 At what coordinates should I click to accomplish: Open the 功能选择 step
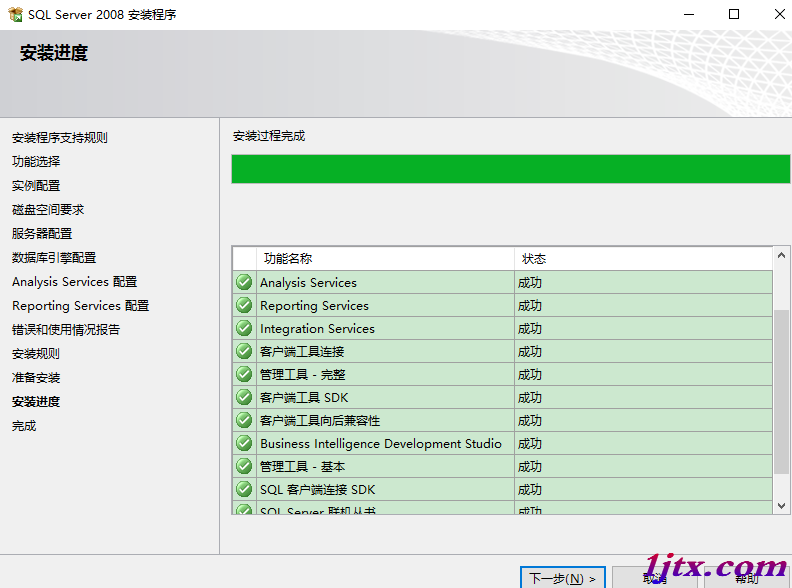click(x=36, y=162)
